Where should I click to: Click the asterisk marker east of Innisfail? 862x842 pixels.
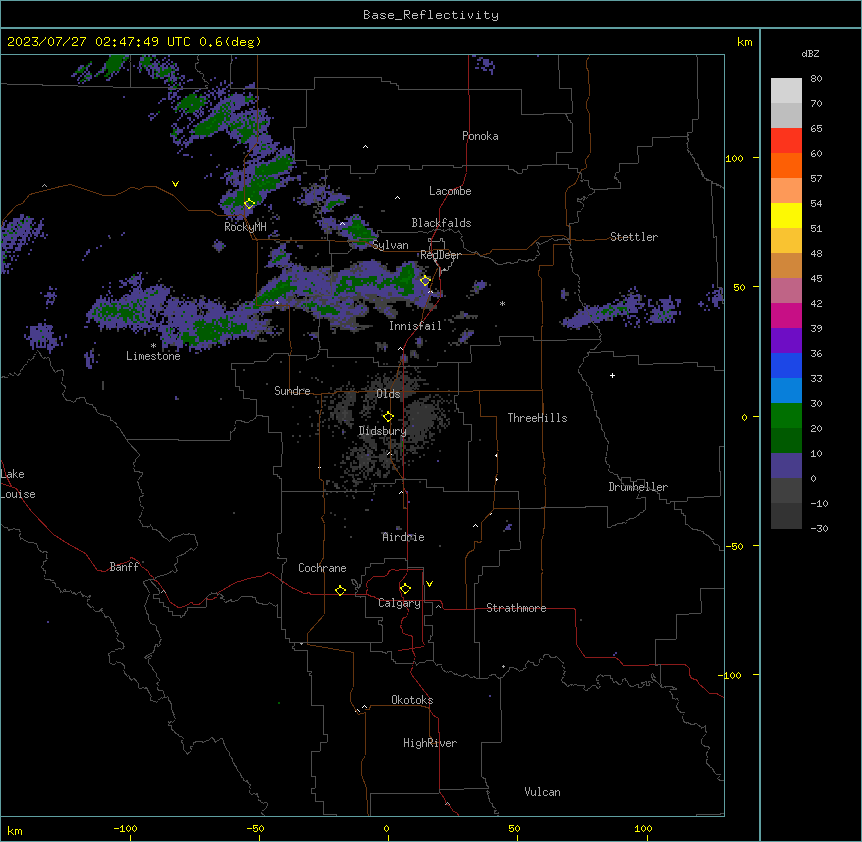point(502,303)
